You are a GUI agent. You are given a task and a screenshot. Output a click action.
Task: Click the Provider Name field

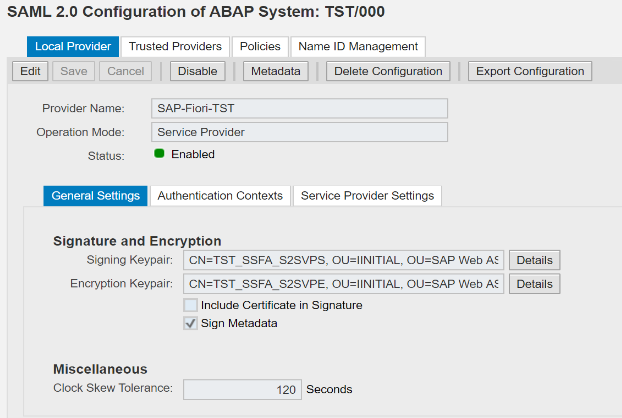click(299, 108)
